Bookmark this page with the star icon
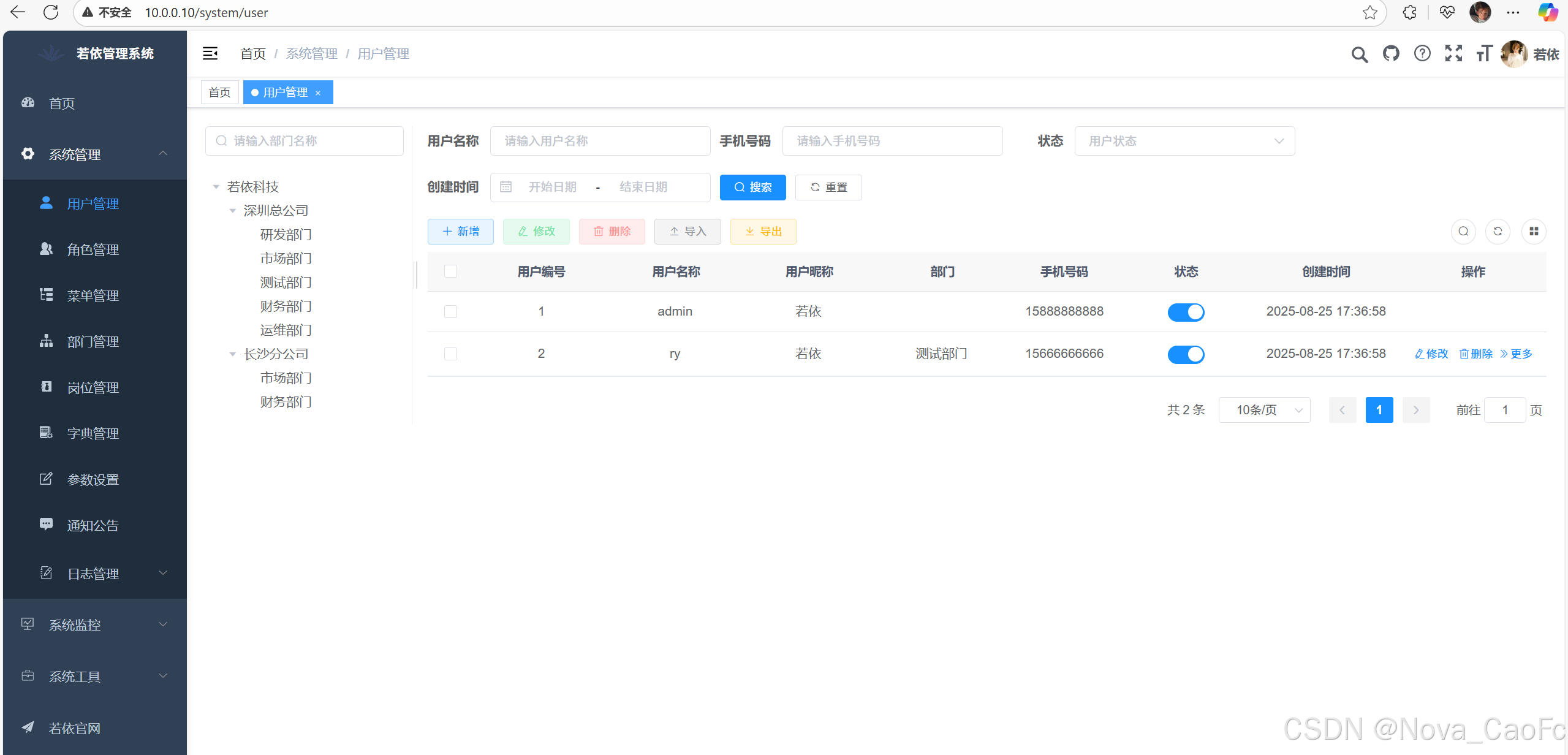The width and height of the screenshot is (1568, 755). (1370, 12)
